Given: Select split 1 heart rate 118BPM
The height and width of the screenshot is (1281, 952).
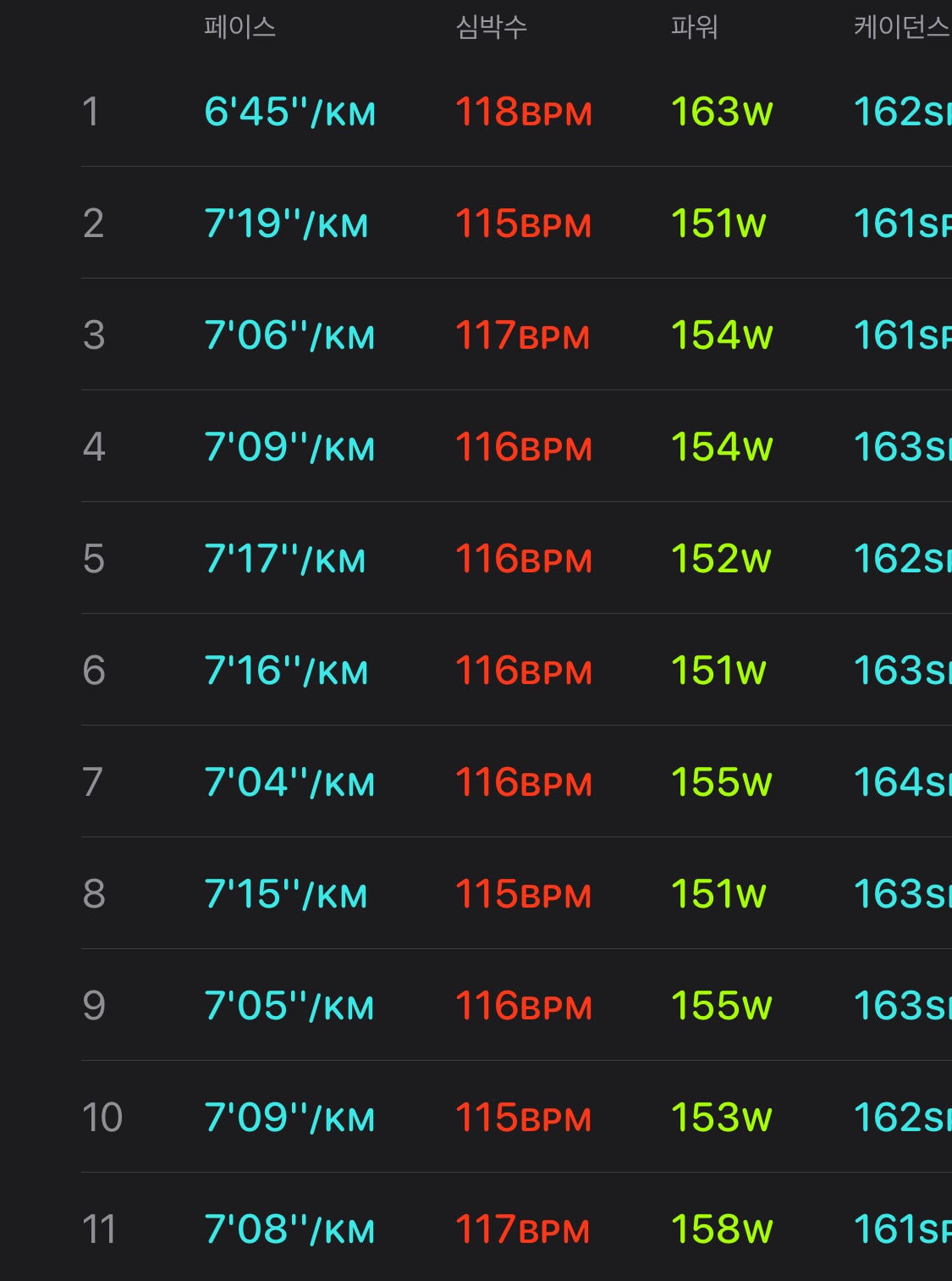Looking at the screenshot, I should pyautogui.click(x=524, y=112).
